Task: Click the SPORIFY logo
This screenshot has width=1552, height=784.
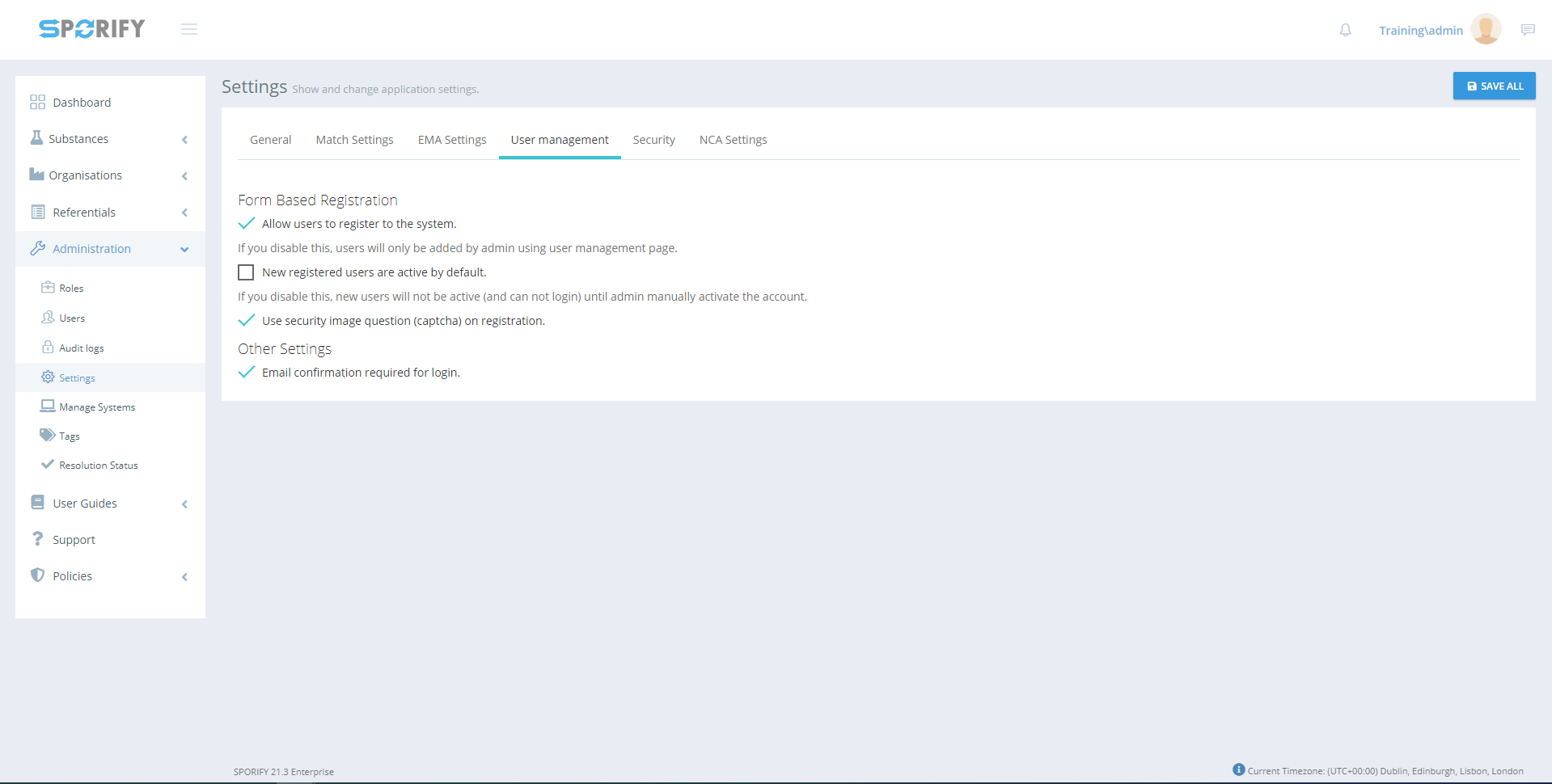Action: pos(92,29)
